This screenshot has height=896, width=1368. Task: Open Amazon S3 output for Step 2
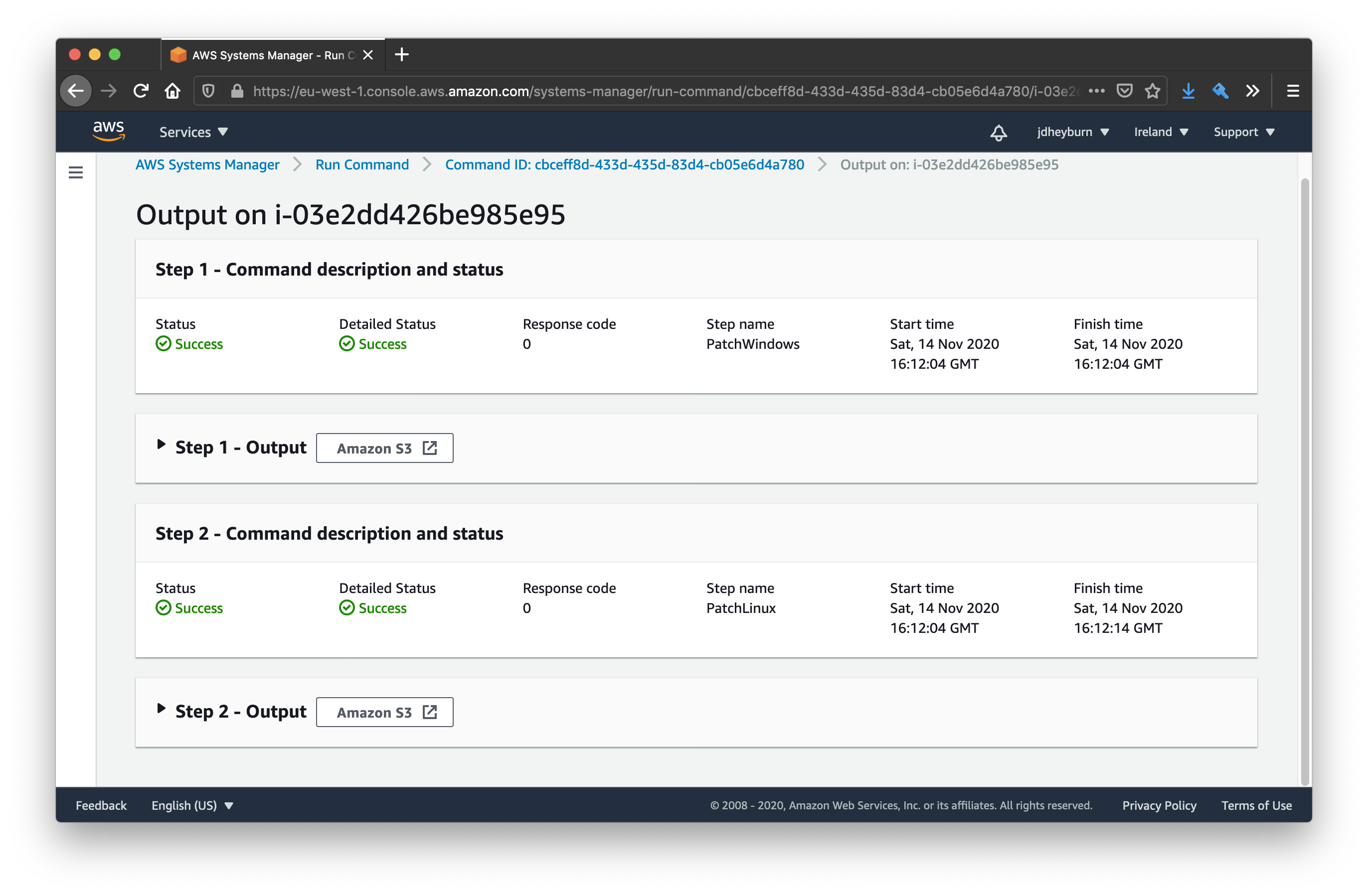tap(384, 712)
